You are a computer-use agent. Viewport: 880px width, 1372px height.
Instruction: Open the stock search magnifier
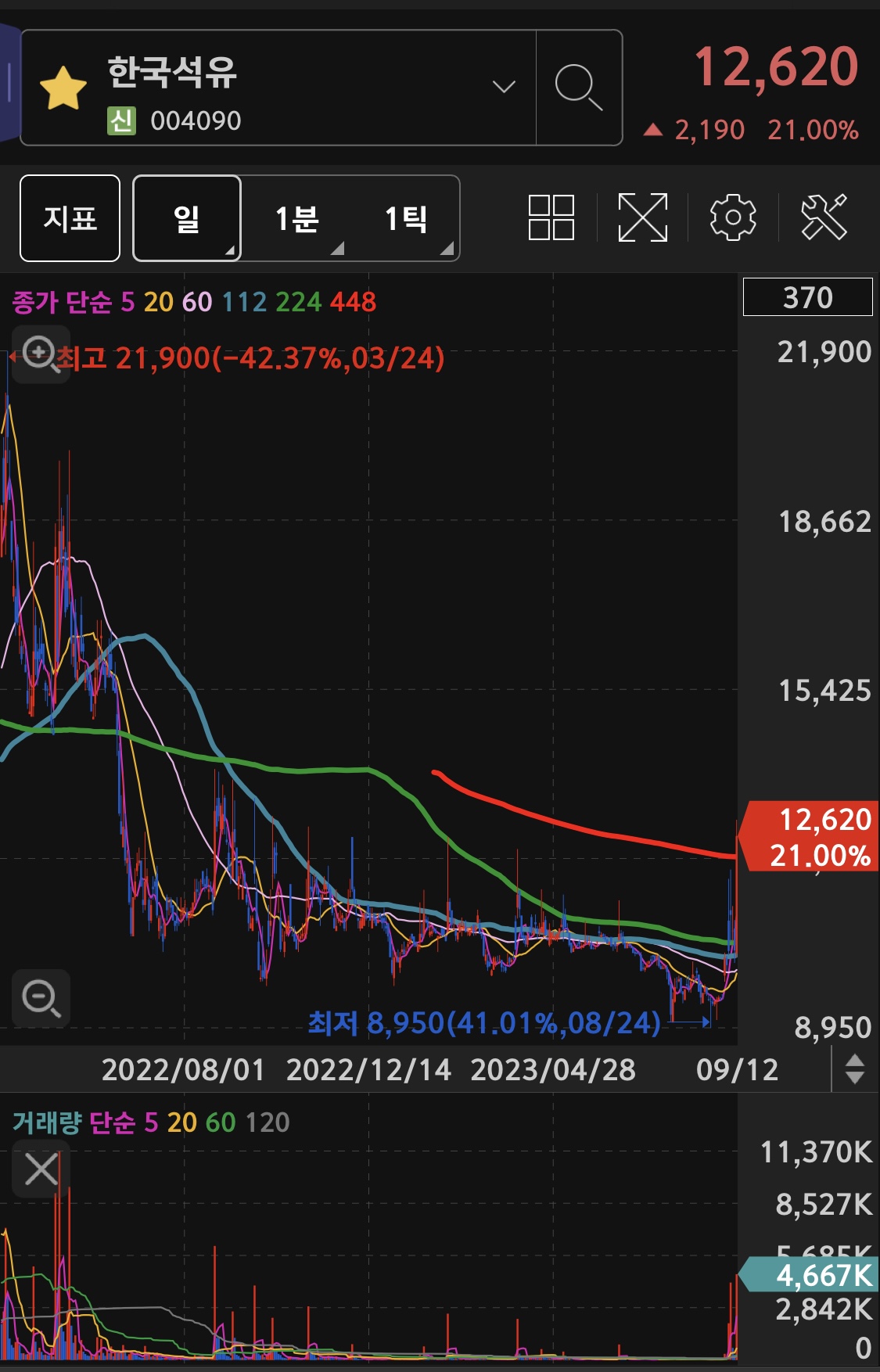coord(579,88)
